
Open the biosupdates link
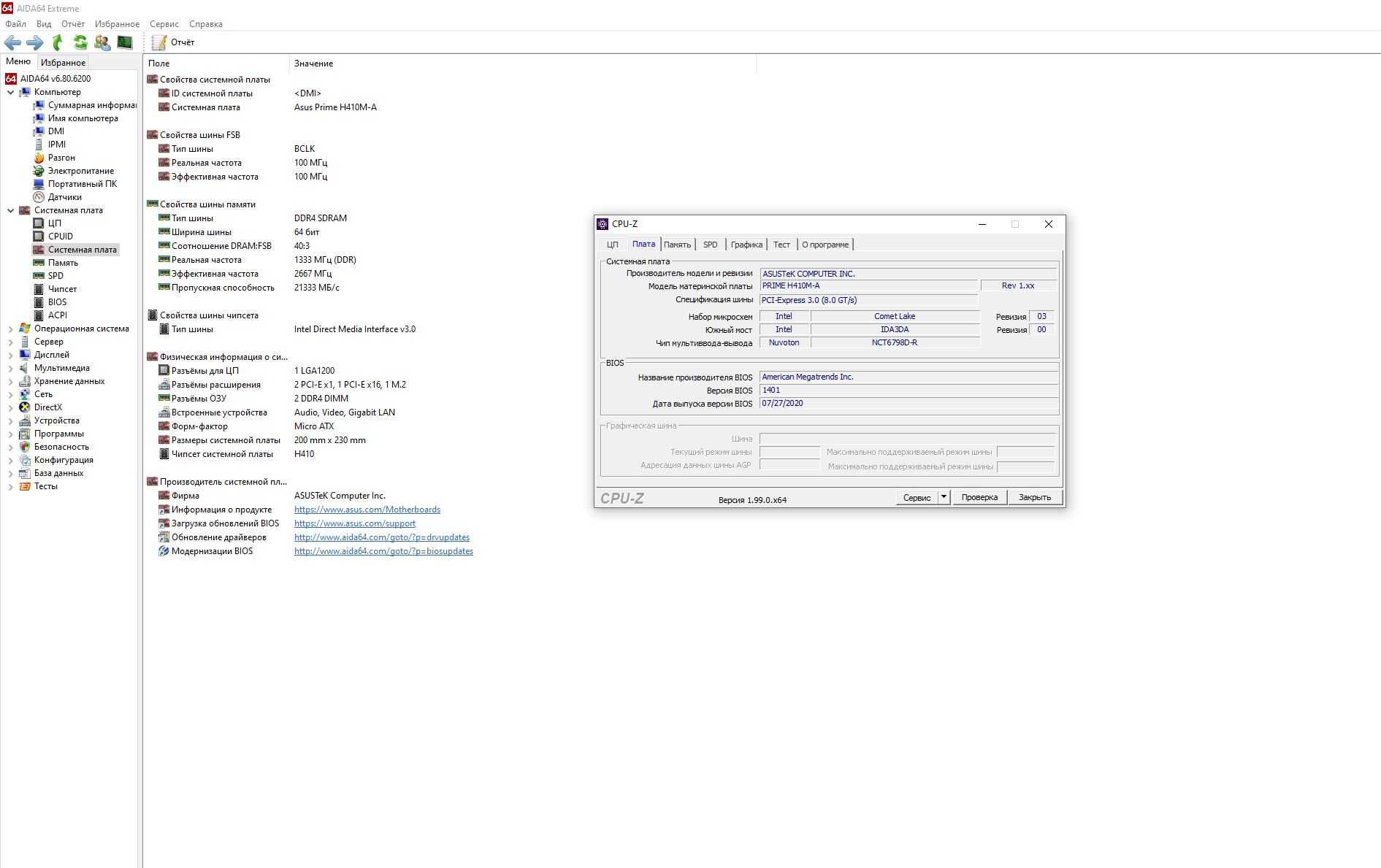click(383, 551)
